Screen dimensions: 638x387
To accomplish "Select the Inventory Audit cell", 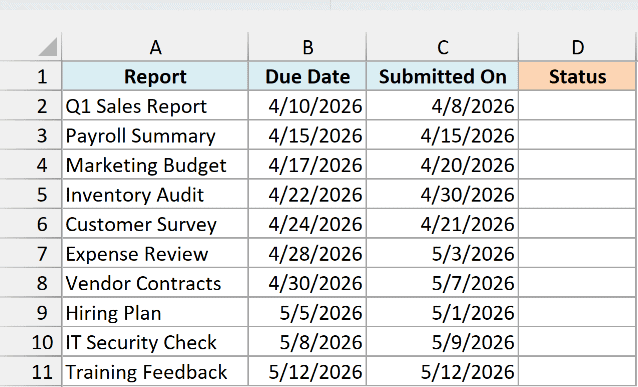I will 155,194.
